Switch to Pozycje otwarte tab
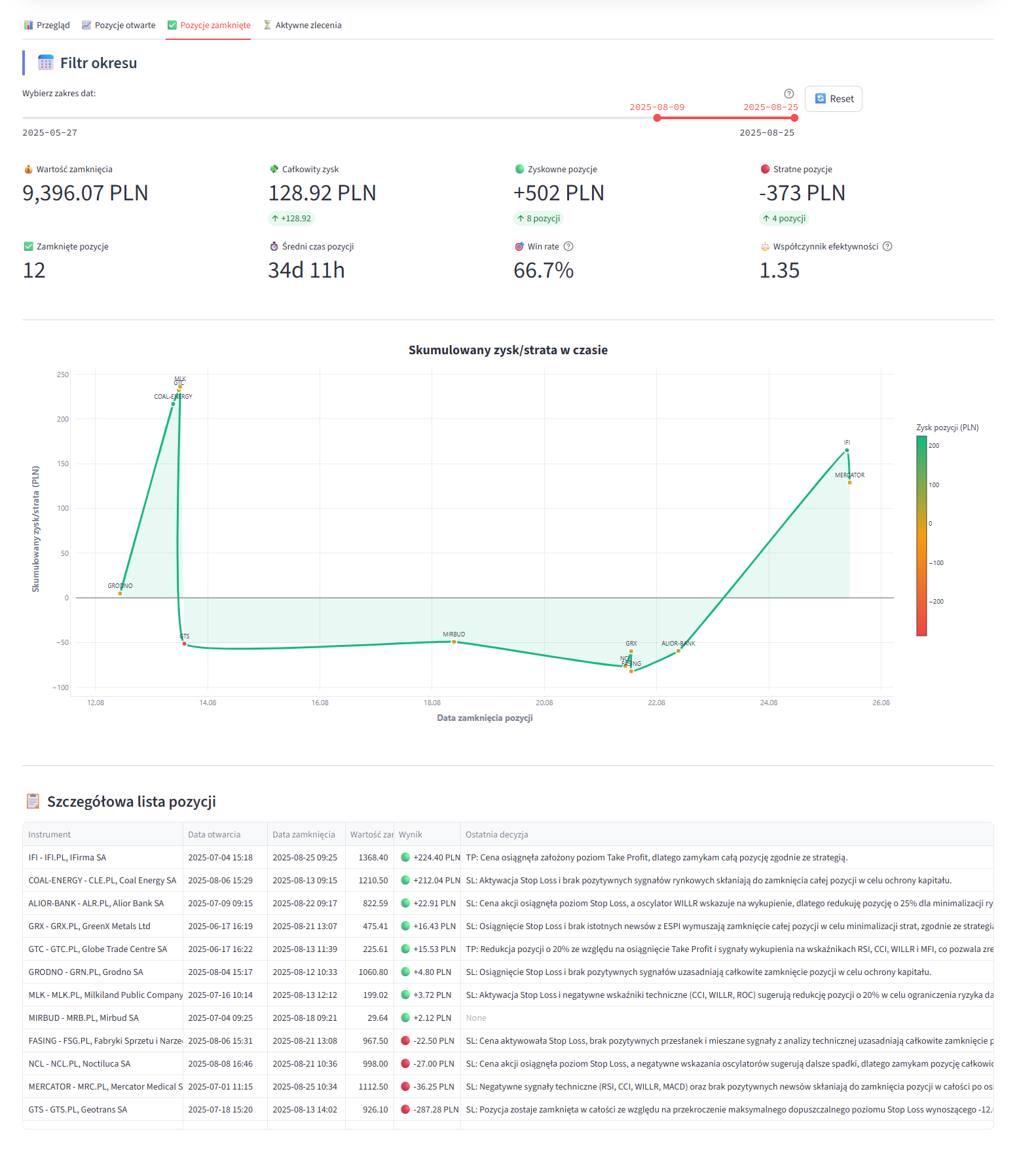This screenshot has height=1157, width=1036. [x=119, y=26]
